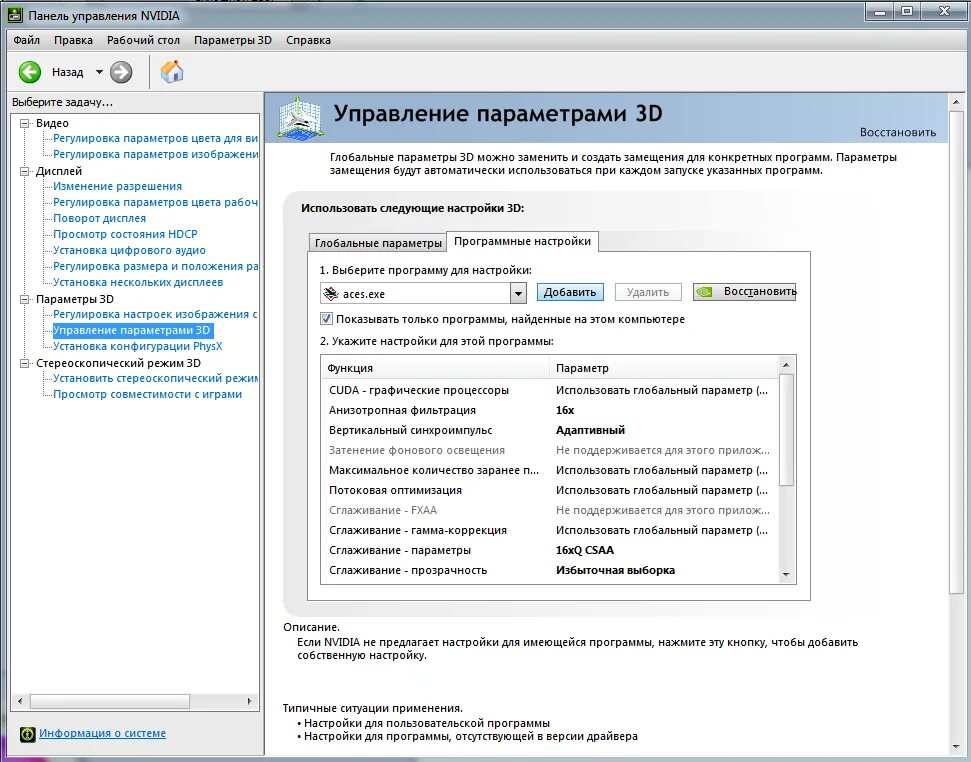Select Регулировка параметров изображения item under Видео
971x762 pixels.
point(155,154)
